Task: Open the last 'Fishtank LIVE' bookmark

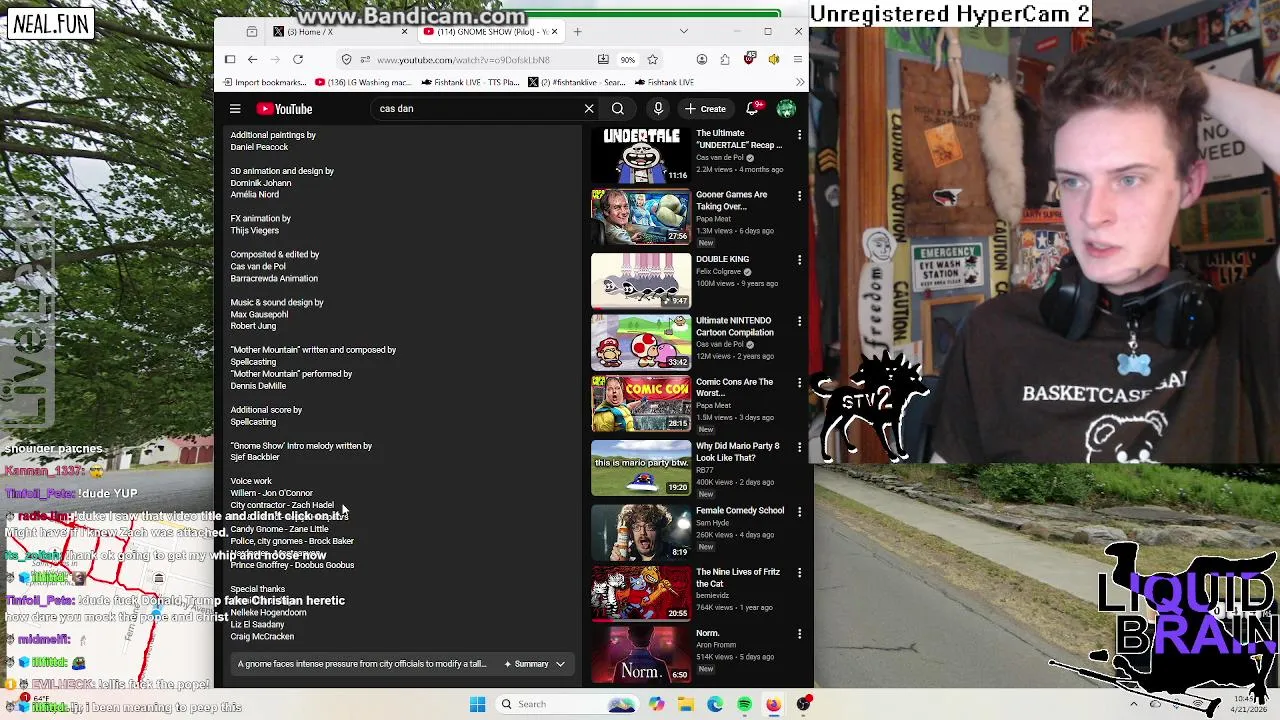Action: coord(664,82)
